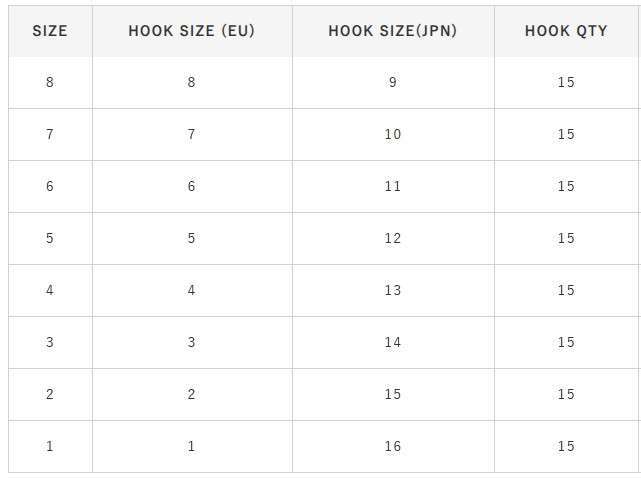Click EU hook size 4 cell

(192, 290)
